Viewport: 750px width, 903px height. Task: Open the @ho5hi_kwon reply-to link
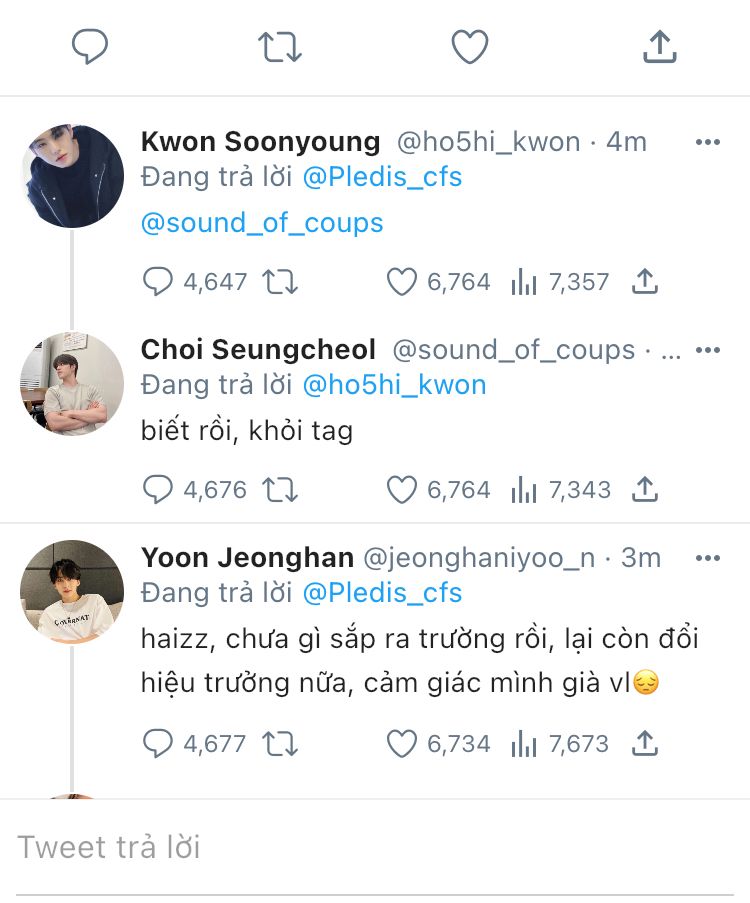394,384
